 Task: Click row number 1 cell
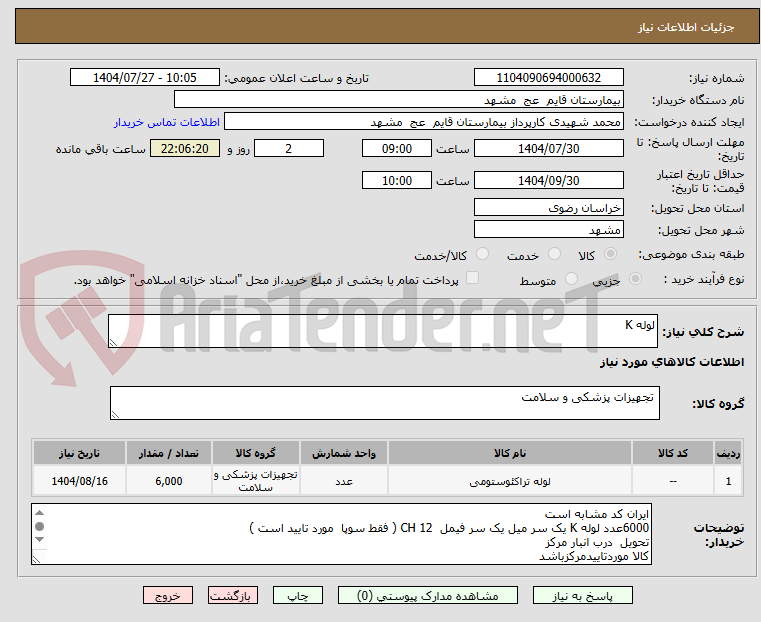pyautogui.click(x=728, y=481)
